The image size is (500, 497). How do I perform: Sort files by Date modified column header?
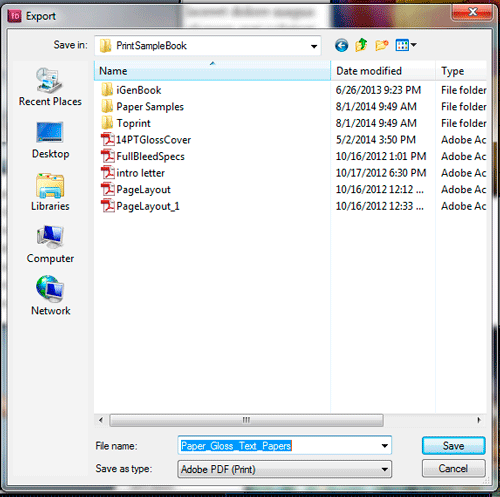[x=383, y=71]
